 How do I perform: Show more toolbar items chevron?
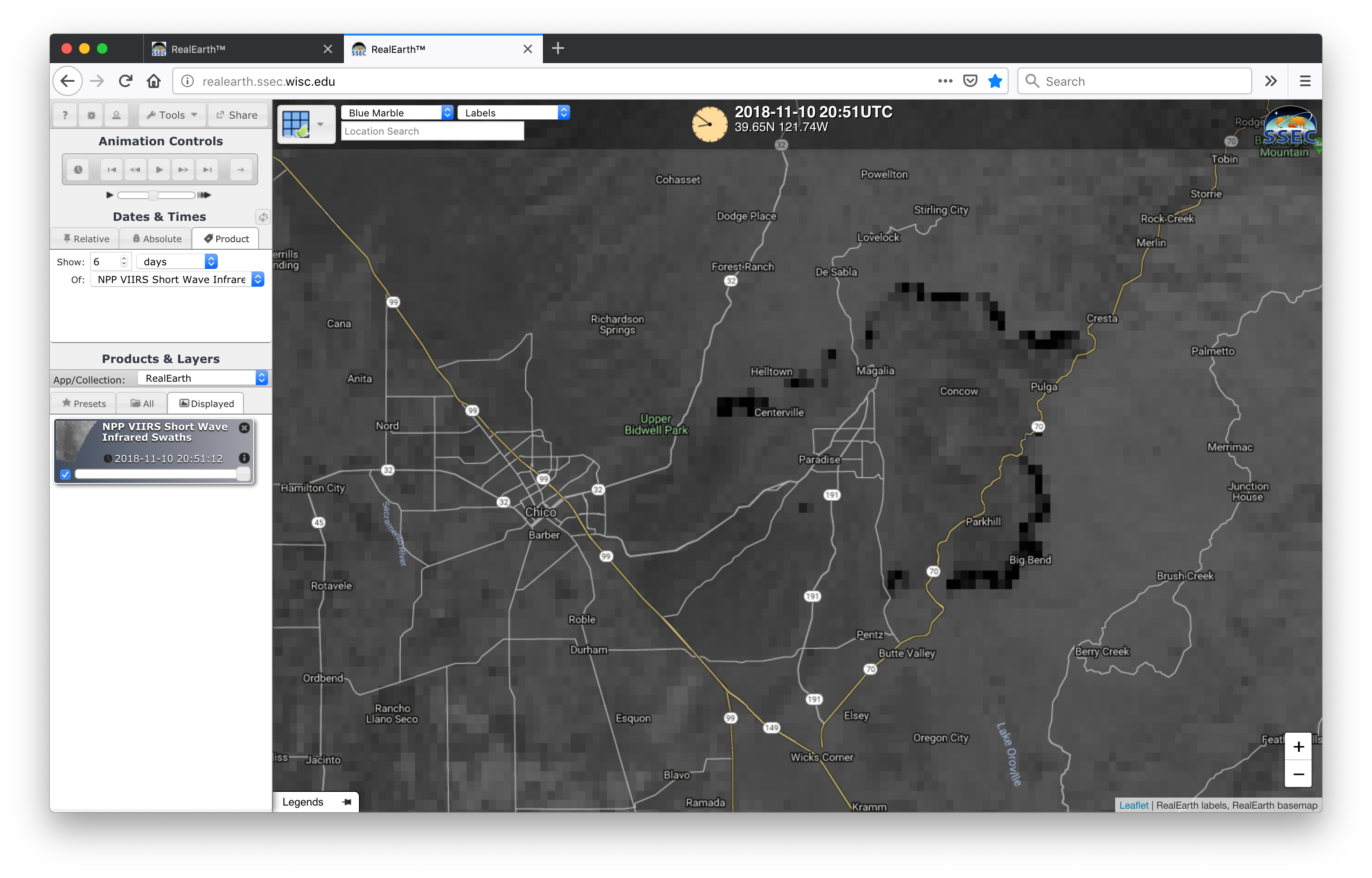point(1271,81)
